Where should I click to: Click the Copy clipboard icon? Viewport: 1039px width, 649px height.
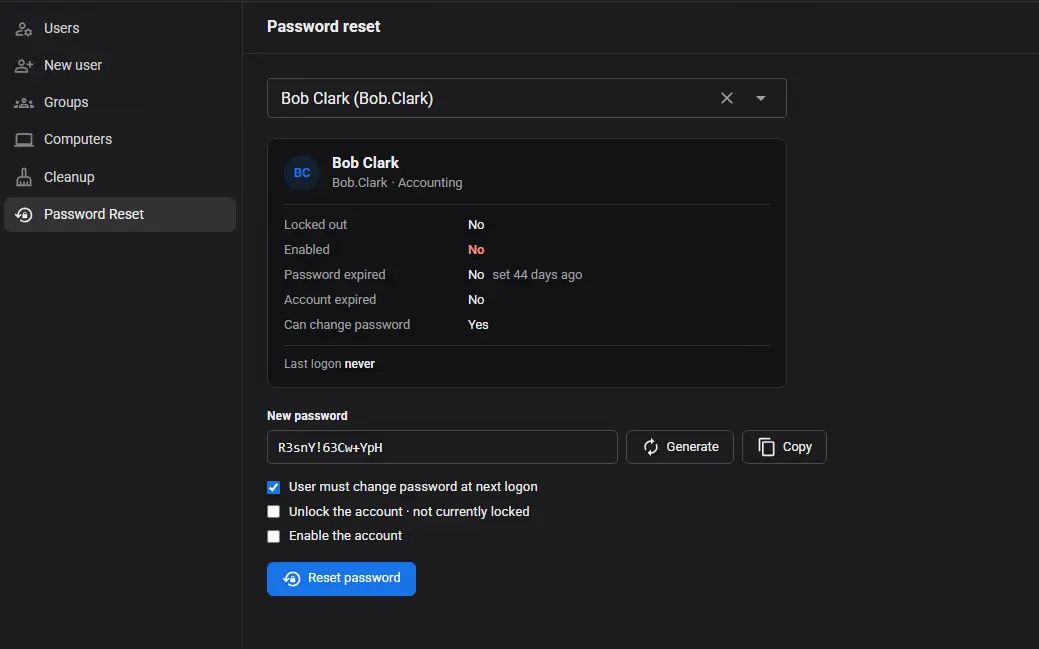(766, 447)
